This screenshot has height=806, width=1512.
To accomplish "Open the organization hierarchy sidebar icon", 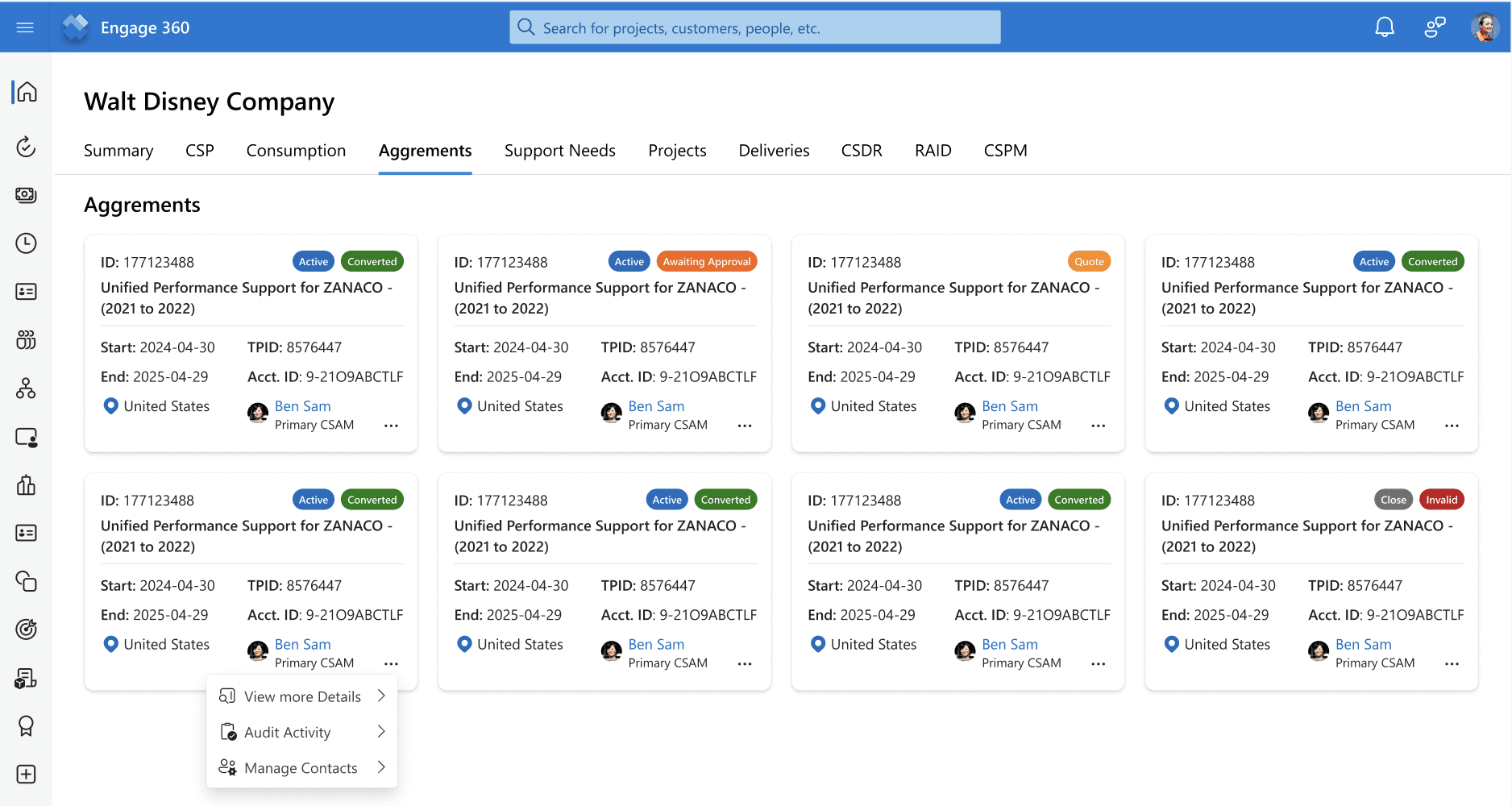I will coord(26,388).
